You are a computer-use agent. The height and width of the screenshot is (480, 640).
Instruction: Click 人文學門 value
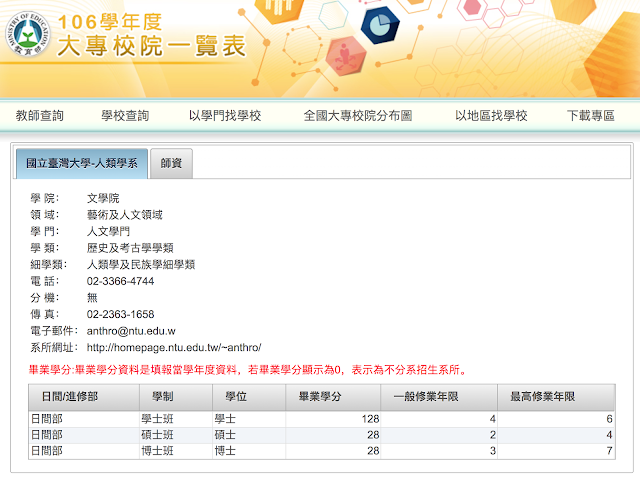click(108, 231)
